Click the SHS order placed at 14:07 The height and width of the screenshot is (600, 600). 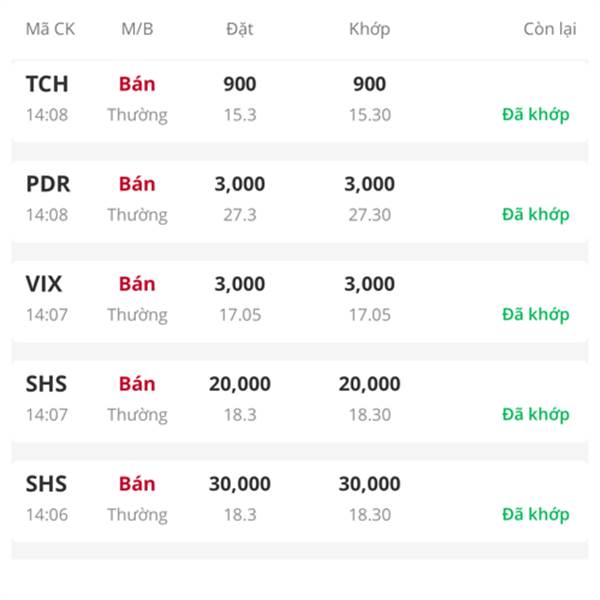pos(46,385)
